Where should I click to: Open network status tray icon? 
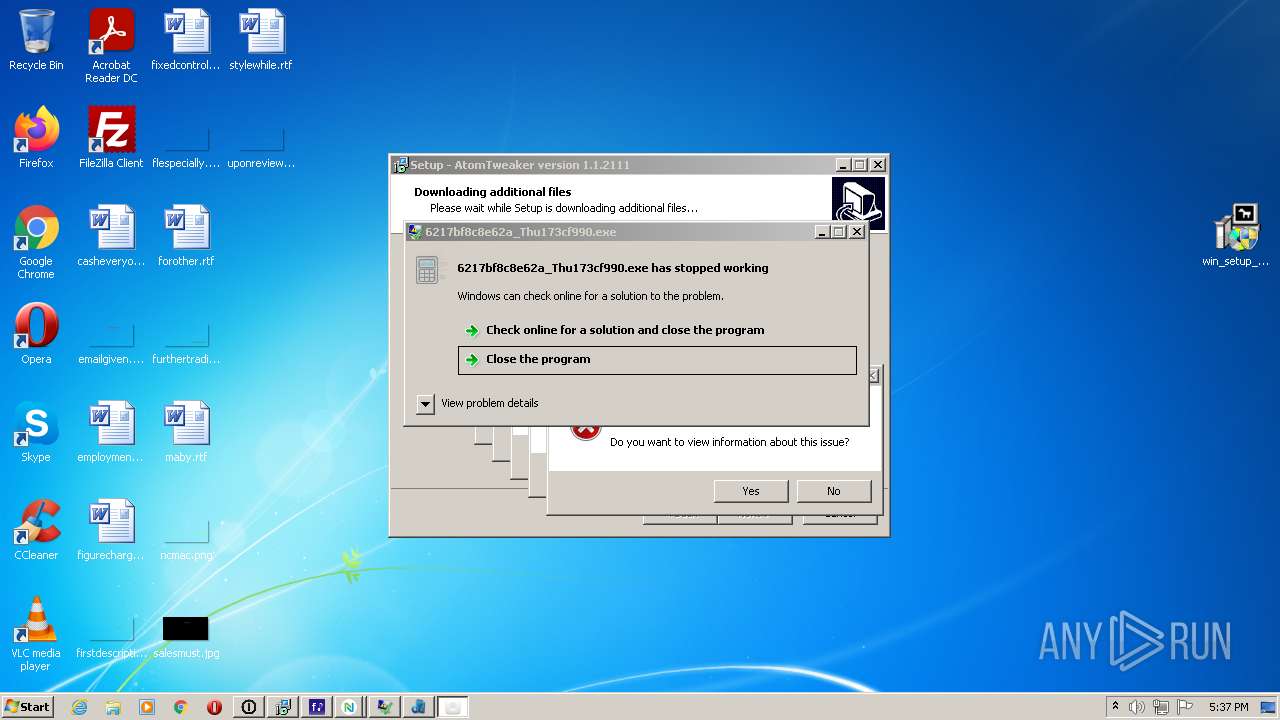pos(1161,707)
